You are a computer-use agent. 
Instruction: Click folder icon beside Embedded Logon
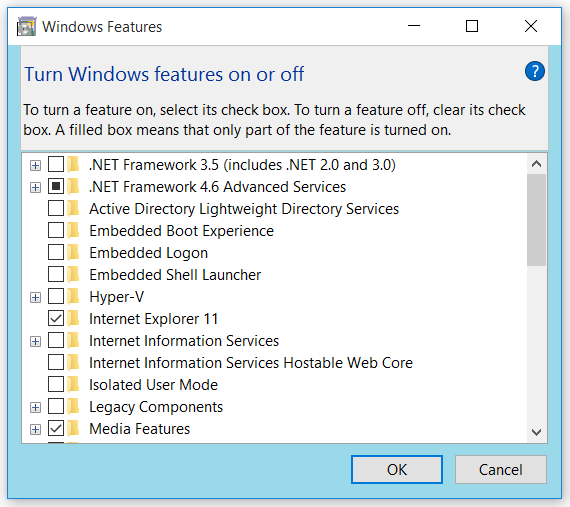pos(73,253)
